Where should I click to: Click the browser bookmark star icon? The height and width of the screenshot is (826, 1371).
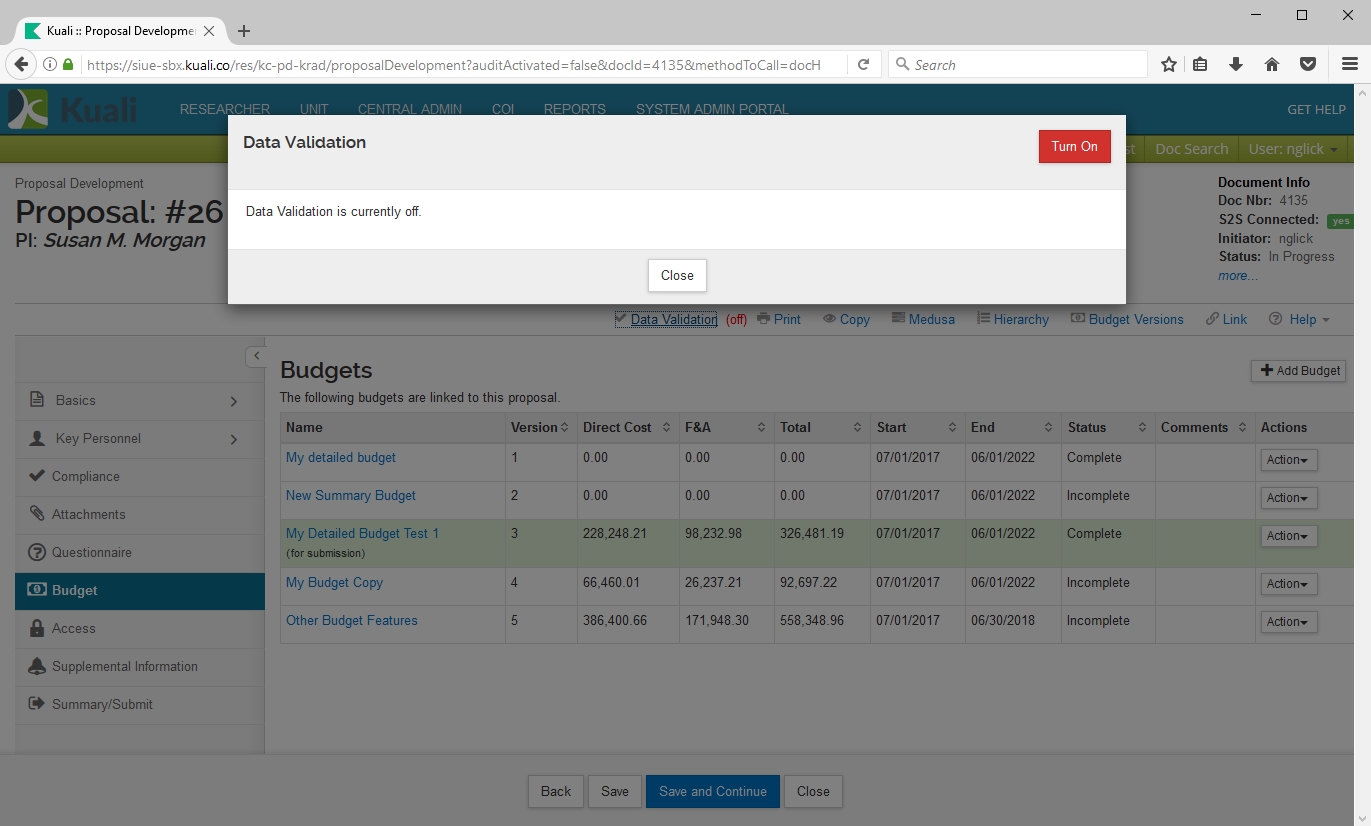[1168, 64]
